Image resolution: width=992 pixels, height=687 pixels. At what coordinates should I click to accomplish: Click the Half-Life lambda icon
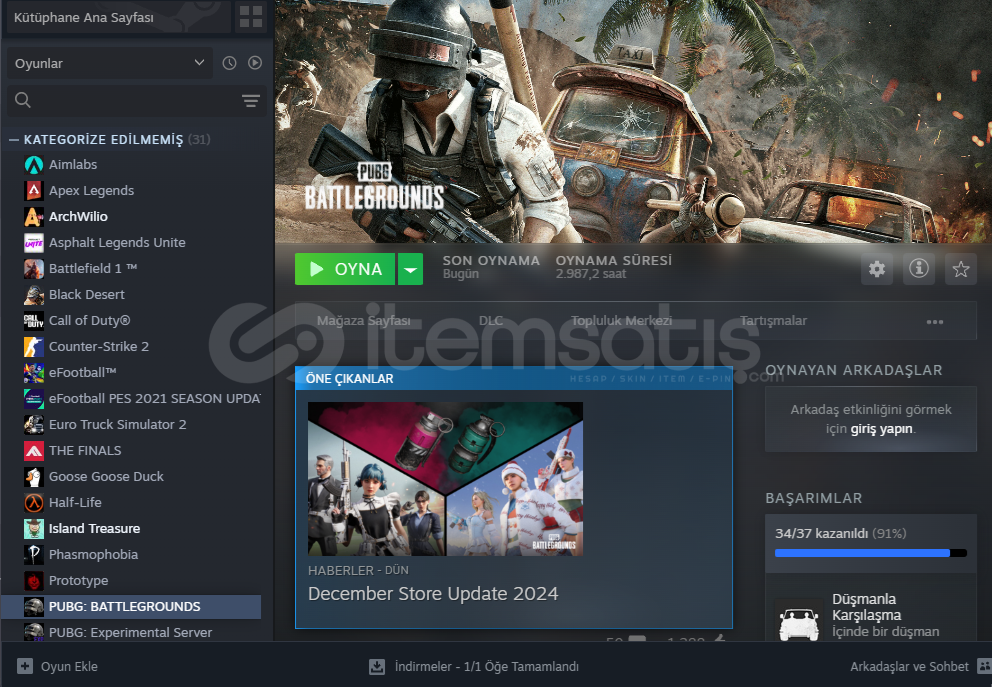(x=34, y=502)
